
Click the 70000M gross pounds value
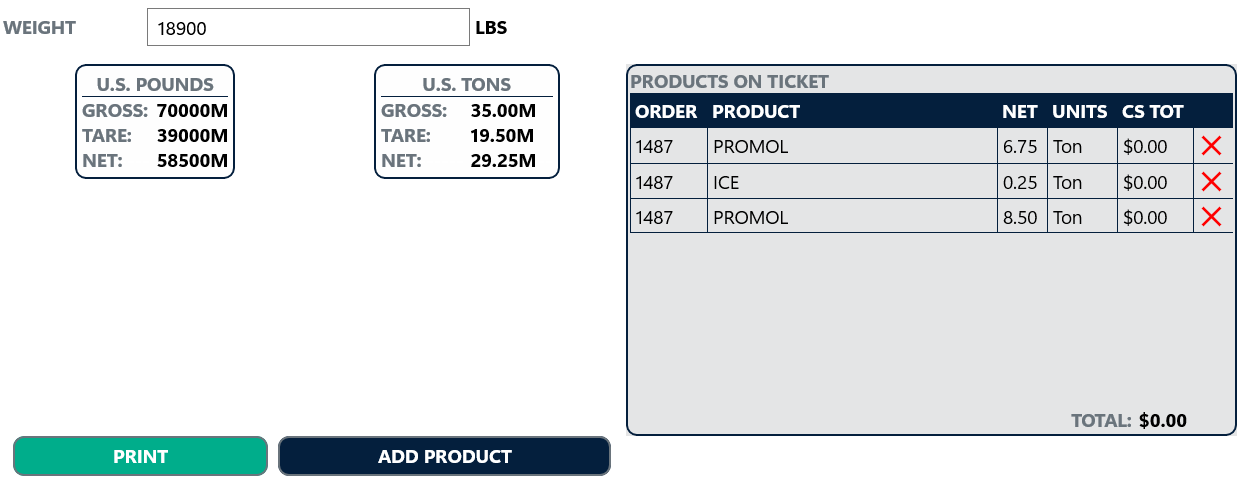pos(193,111)
